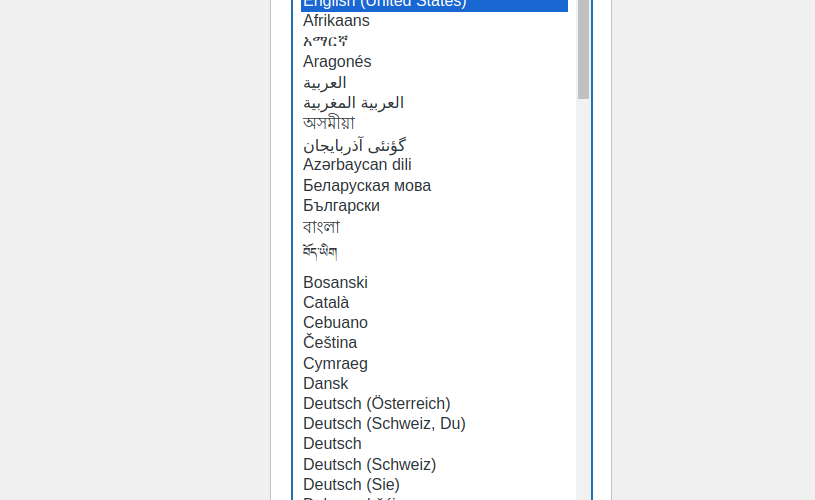Choose Bosanski from the language list
815x500 pixels.
[335, 283]
